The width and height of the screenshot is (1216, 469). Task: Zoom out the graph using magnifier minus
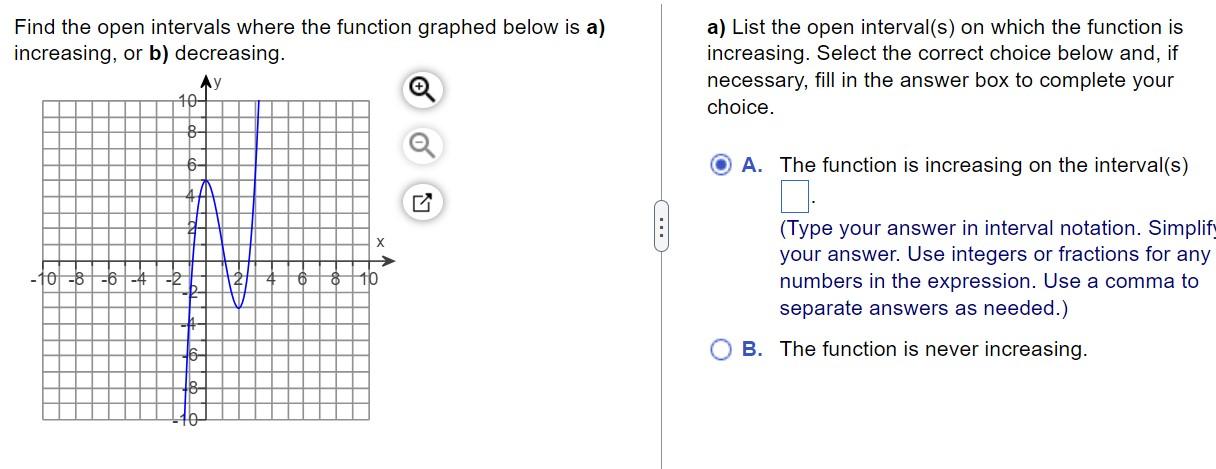[421, 147]
